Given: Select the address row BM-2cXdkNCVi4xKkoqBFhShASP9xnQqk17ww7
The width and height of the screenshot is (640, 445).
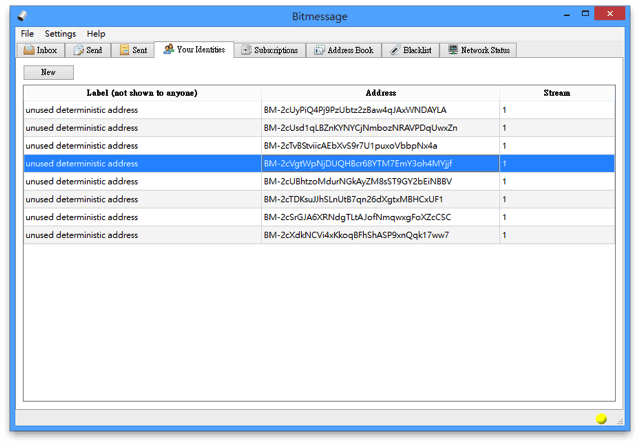Looking at the screenshot, I should [x=356, y=235].
